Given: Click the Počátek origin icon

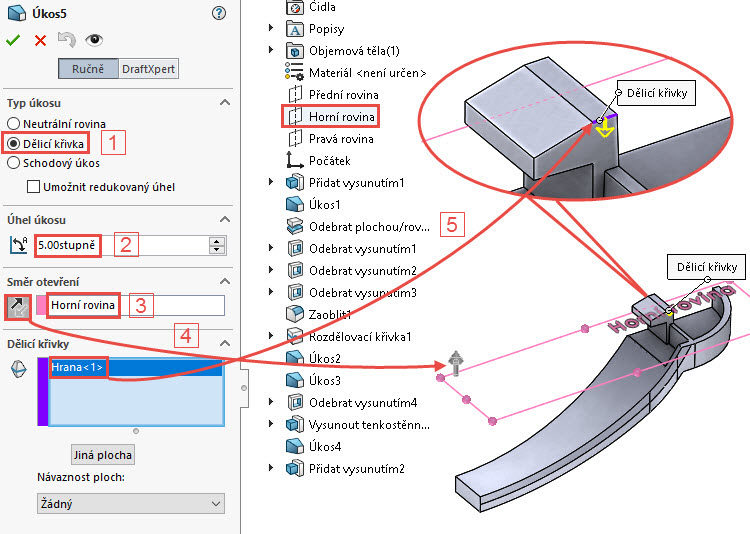Looking at the screenshot, I should pos(295,160).
